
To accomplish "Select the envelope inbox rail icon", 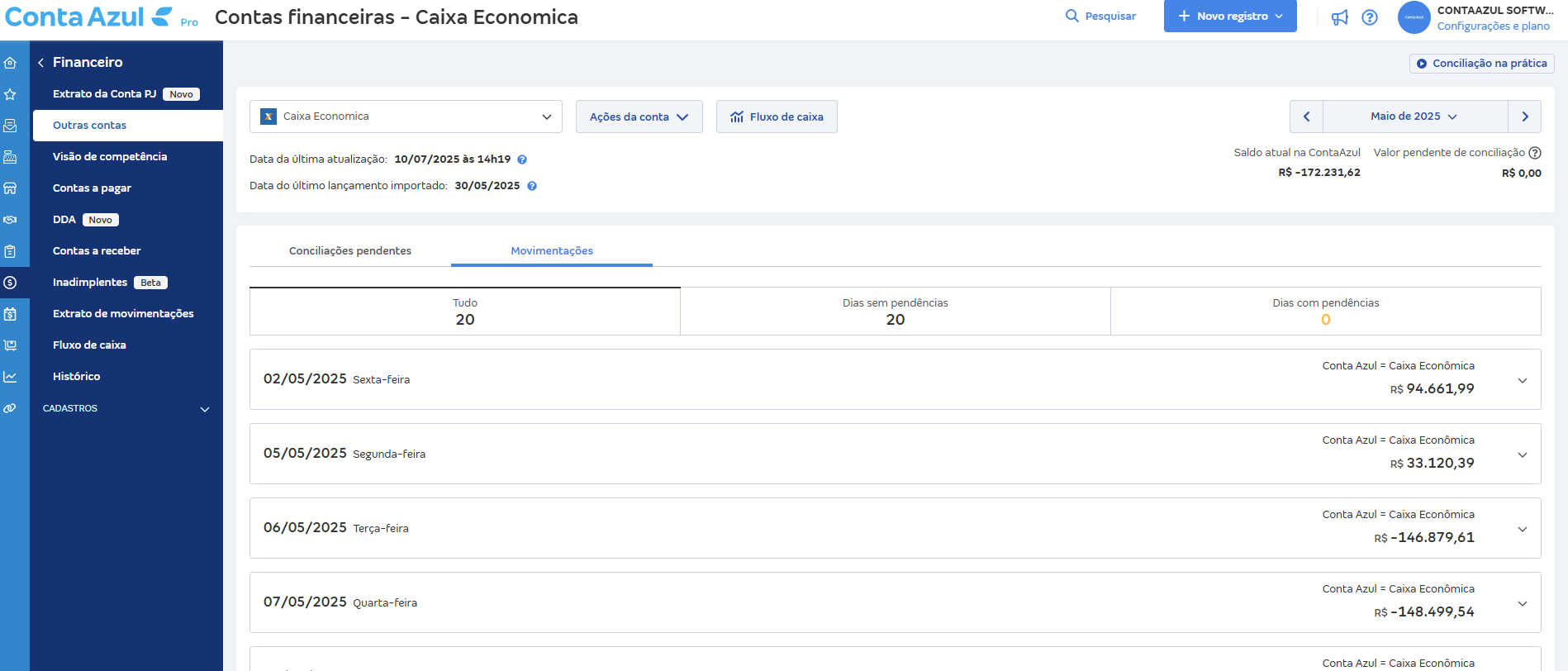I will [10, 126].
